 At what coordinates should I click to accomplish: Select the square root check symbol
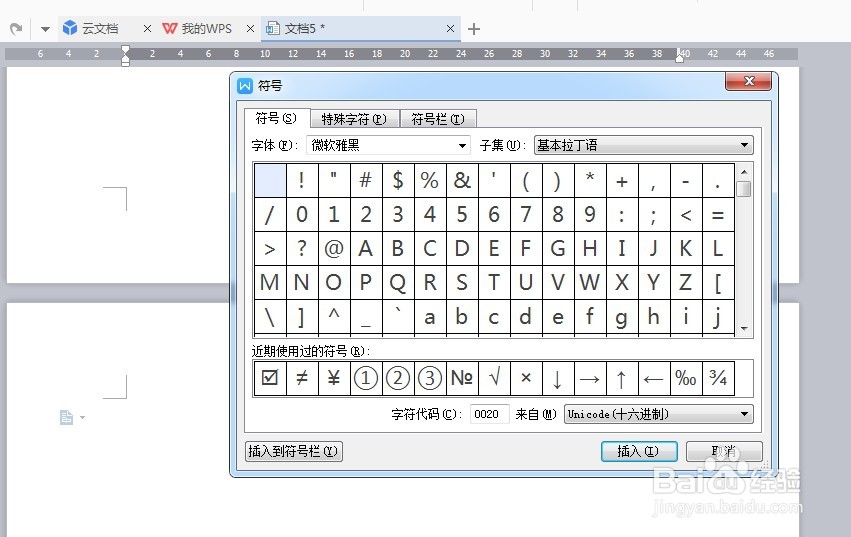coord(494,378)
